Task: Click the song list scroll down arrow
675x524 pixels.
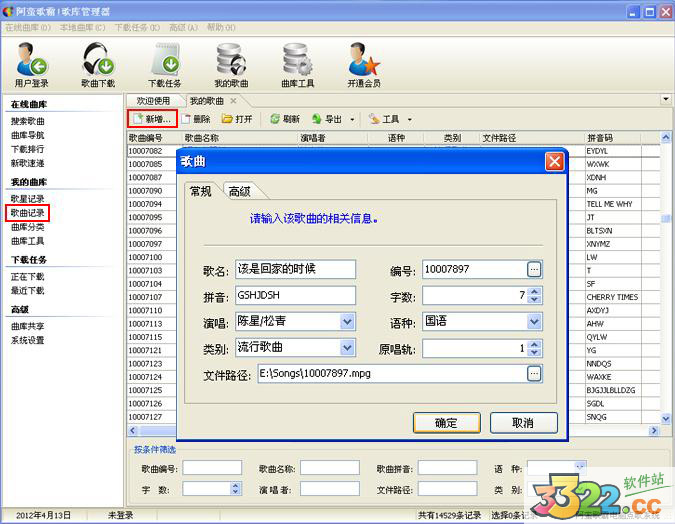Action: point(666,418)
